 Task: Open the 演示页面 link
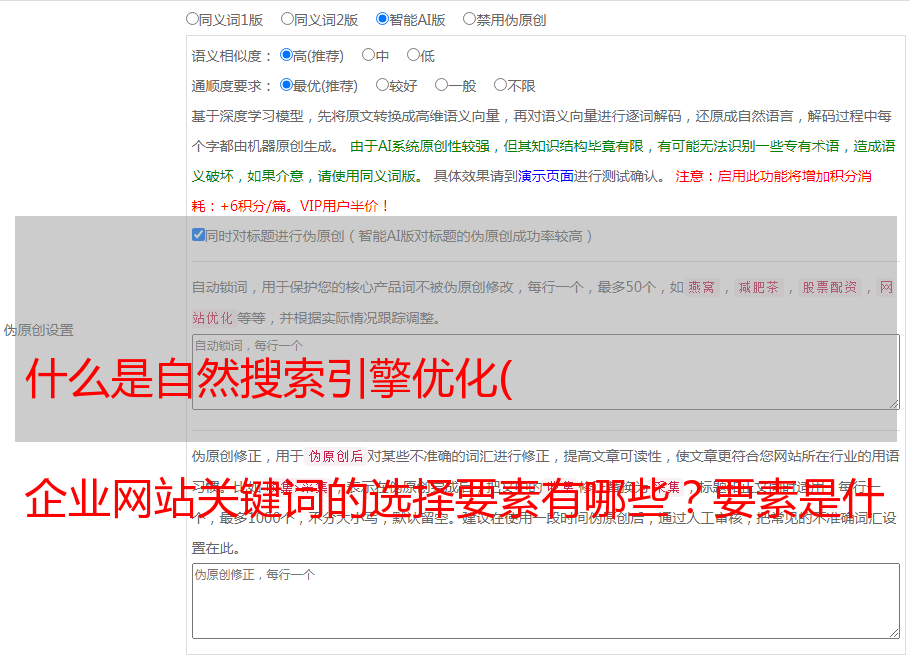pyautogui.click(x=546, y=176)
